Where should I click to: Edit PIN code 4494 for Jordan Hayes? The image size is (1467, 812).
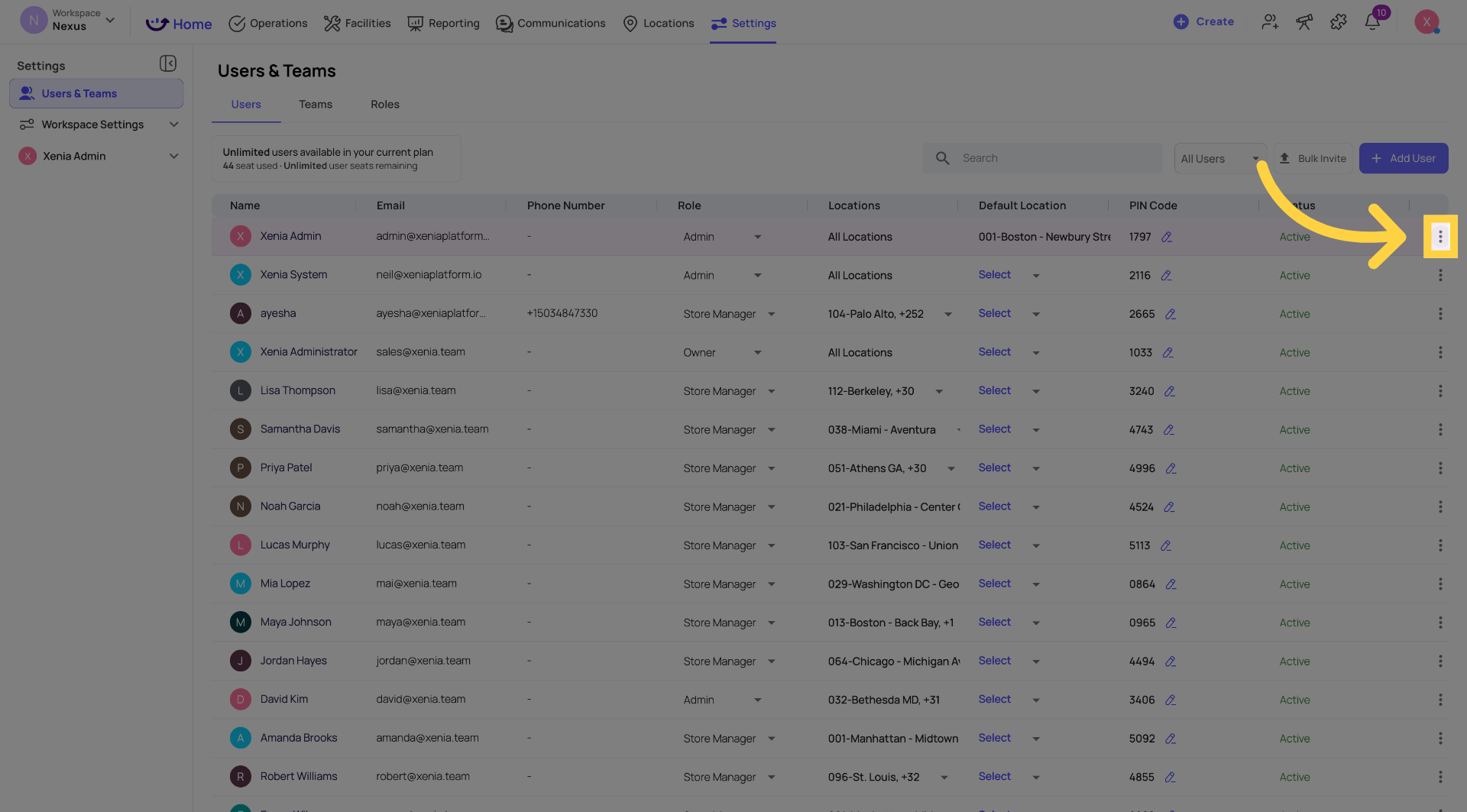tap(1171, 662)
